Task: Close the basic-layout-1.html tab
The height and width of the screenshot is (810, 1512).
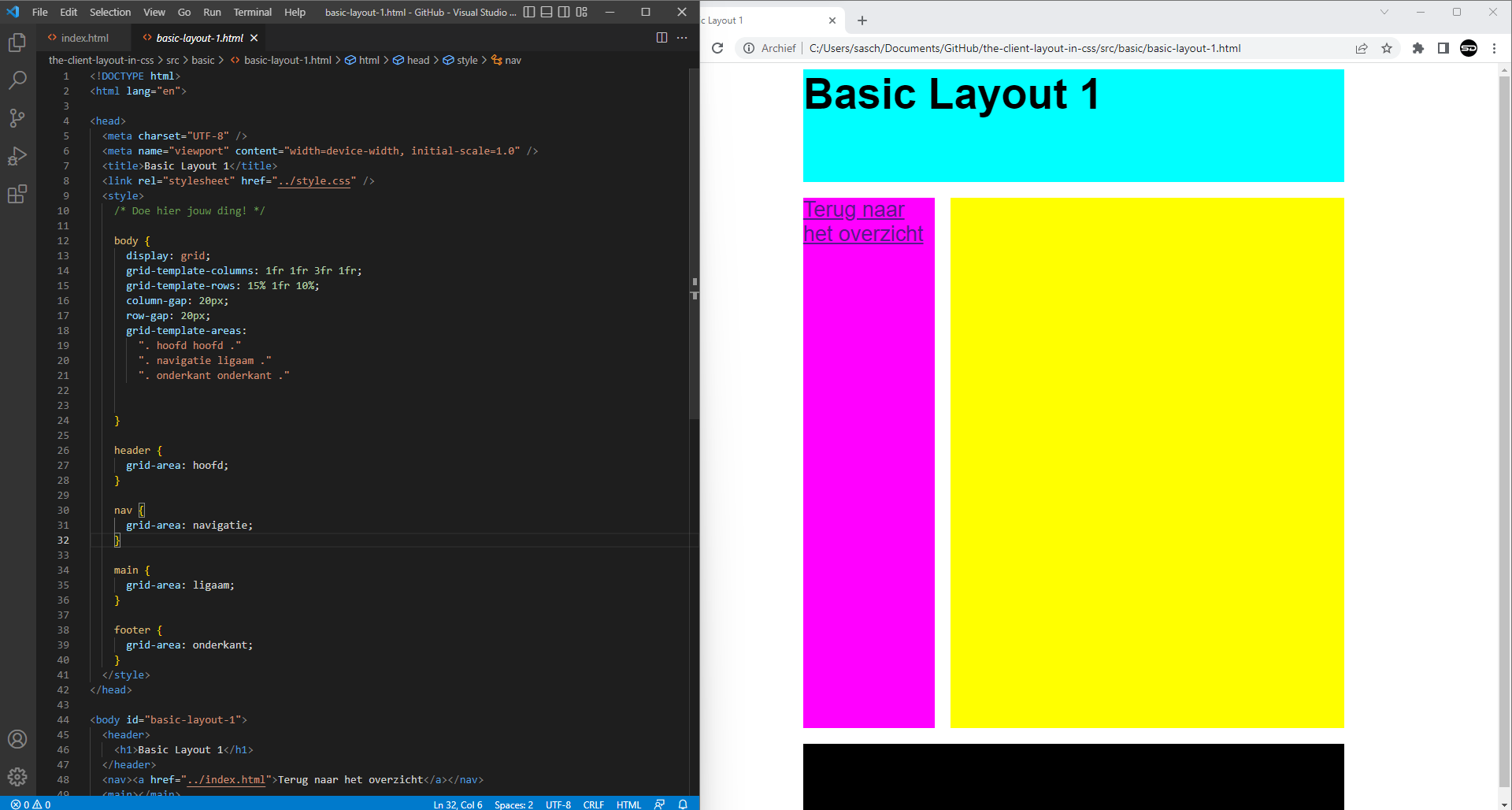Action: point(254,38)
